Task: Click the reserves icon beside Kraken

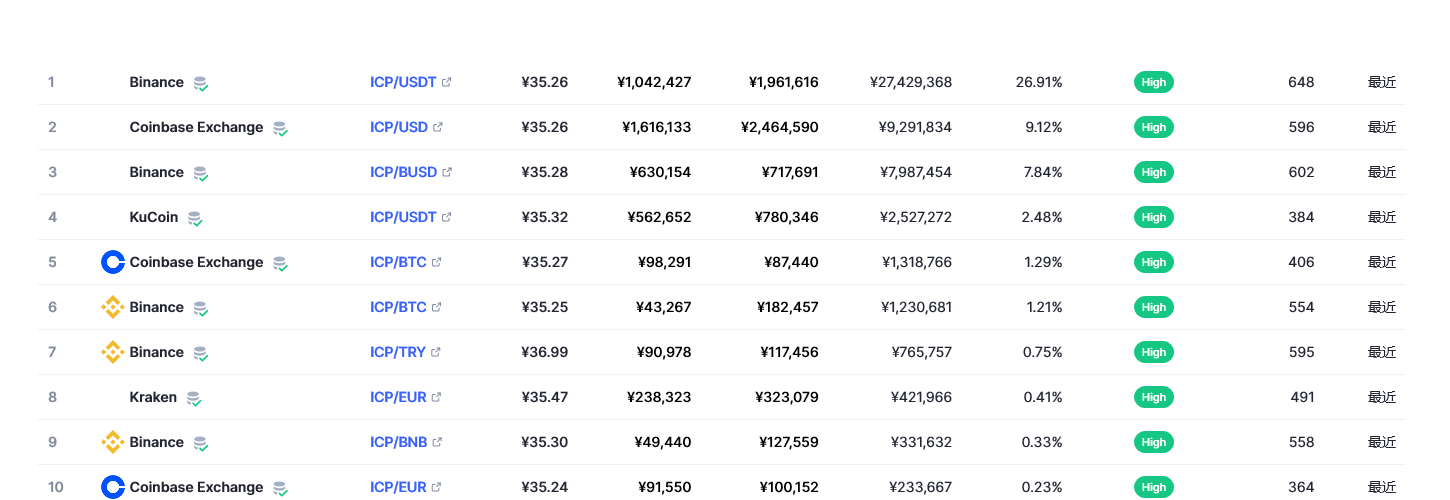Action: pos(193,398)
